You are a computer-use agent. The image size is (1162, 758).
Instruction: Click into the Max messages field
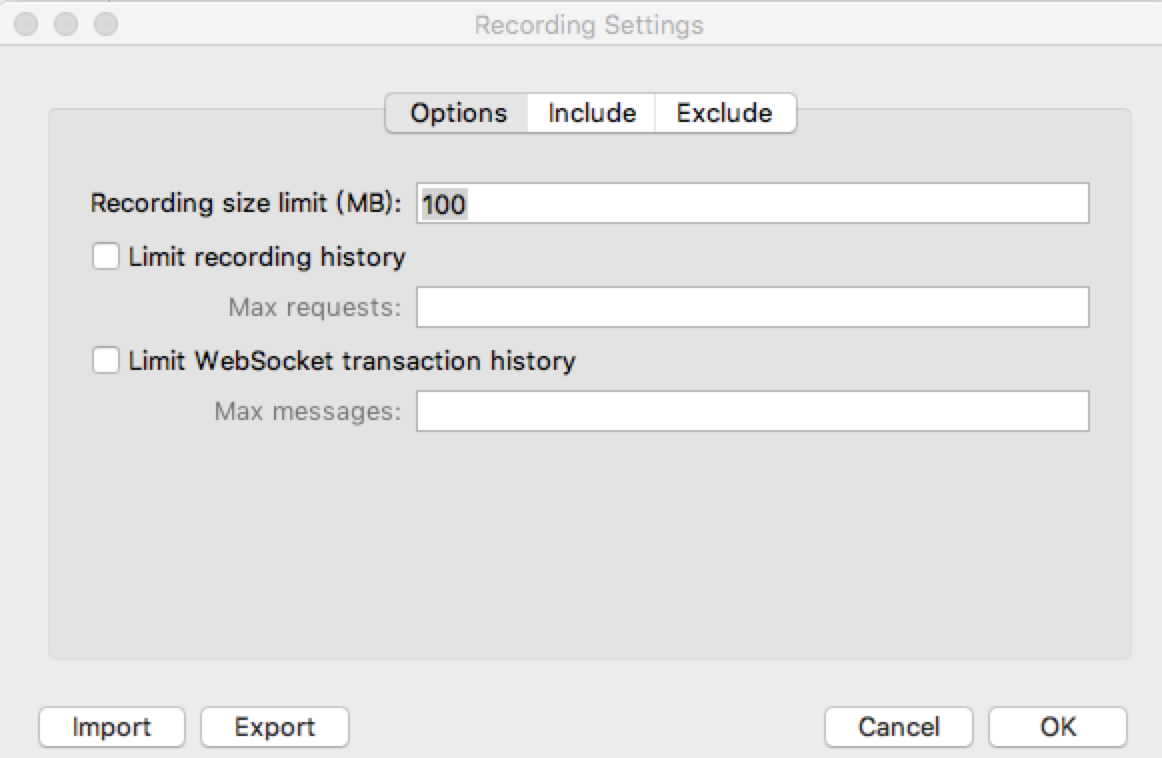click(x=752, y=411)
